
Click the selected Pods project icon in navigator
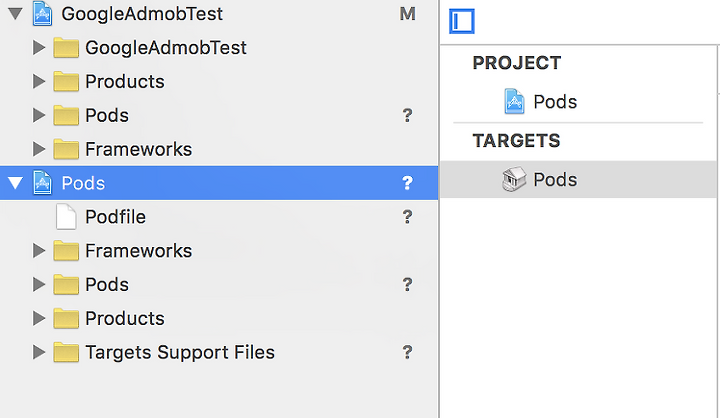click(x=42, y=182)
